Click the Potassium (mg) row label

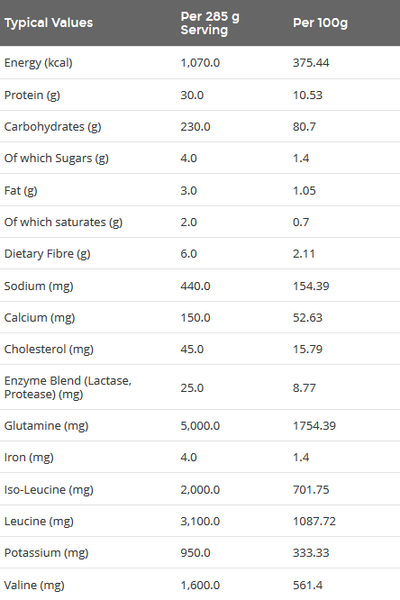(46, 553)
